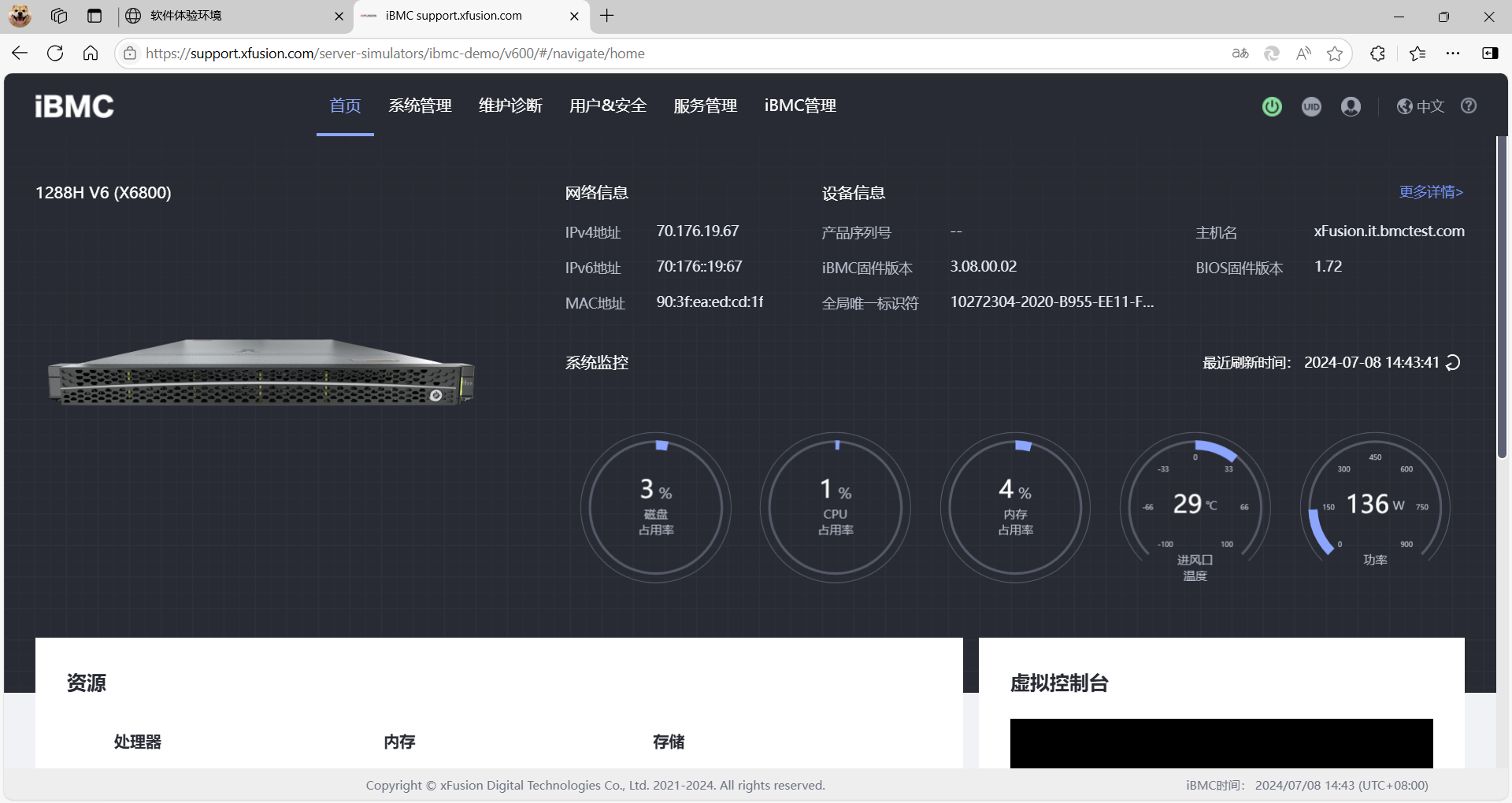Toggle the browser sidebar icon
Screen dimensions: 1512x803
point(1490,53)
